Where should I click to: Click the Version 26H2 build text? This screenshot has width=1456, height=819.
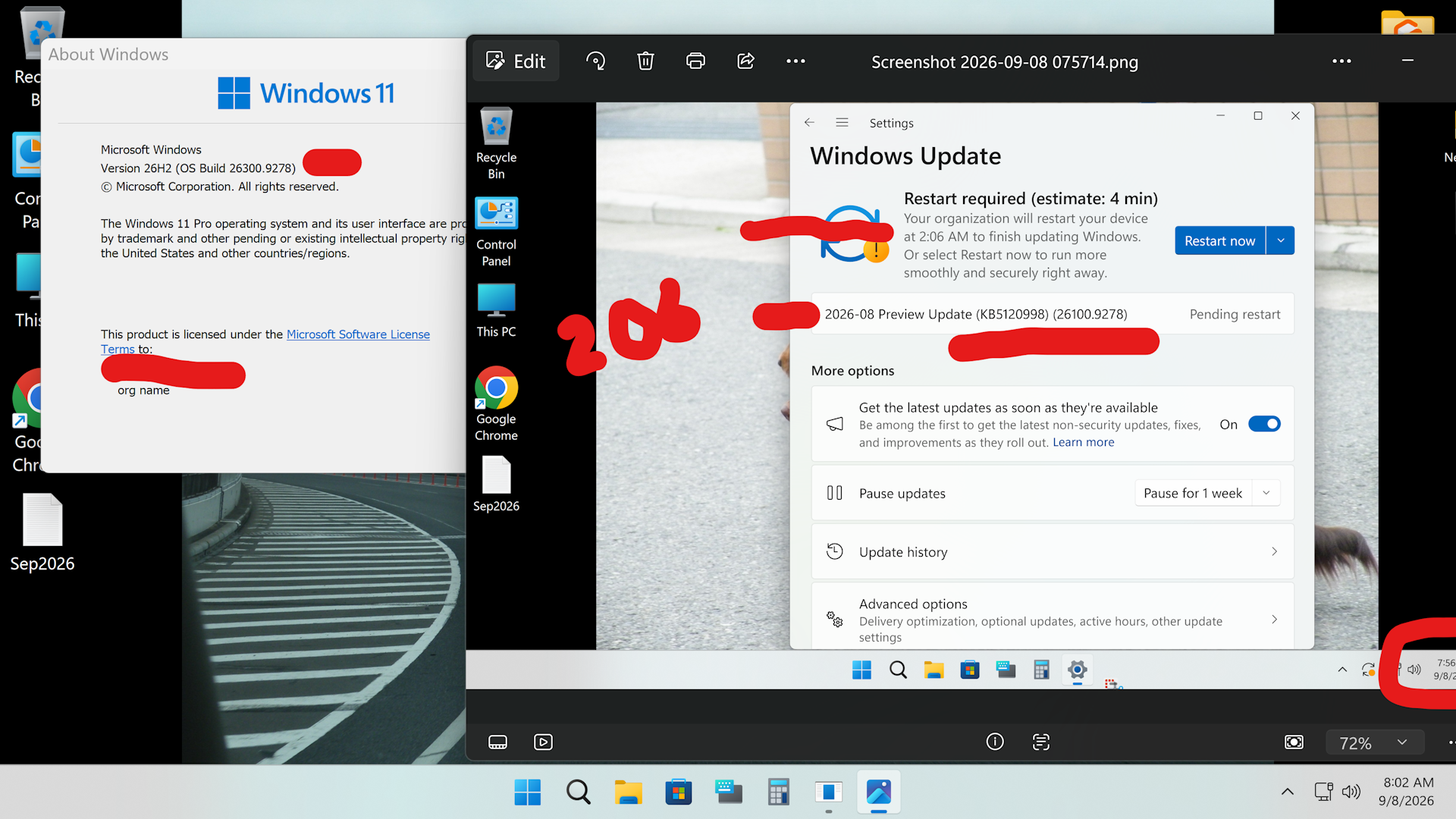tap(198, 168)
